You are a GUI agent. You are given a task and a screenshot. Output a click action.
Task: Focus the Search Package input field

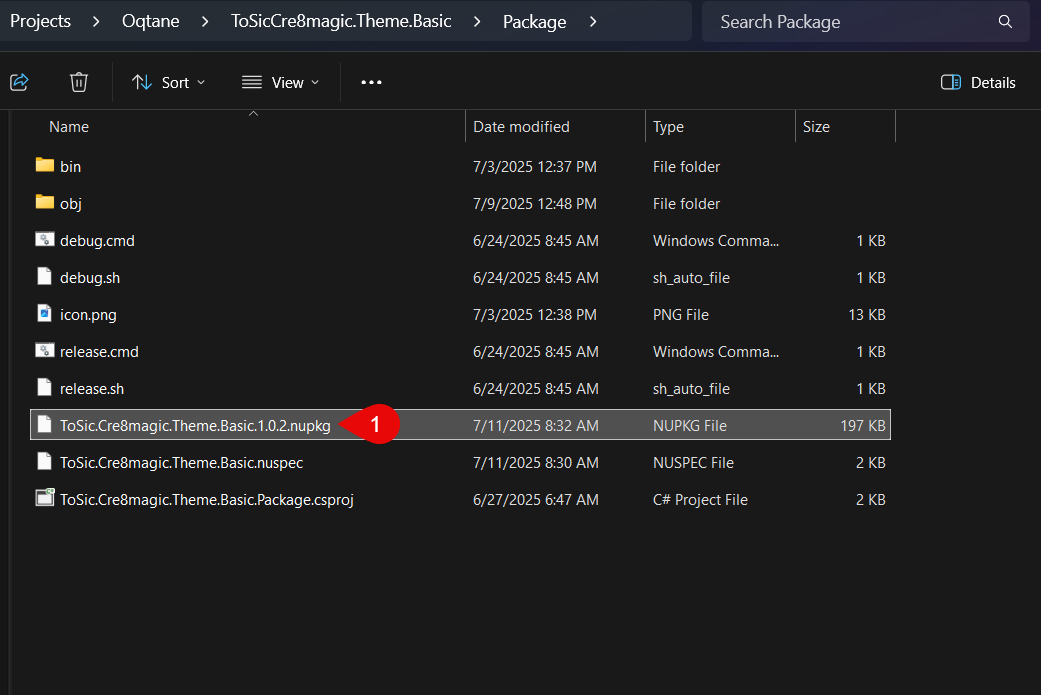point(865,21)
